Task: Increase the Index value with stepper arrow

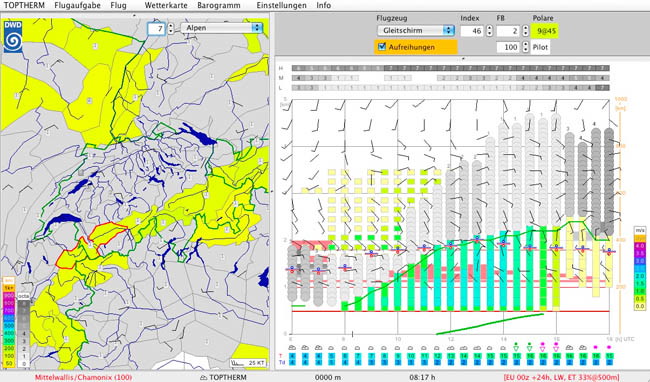Action: click(490, 28)
